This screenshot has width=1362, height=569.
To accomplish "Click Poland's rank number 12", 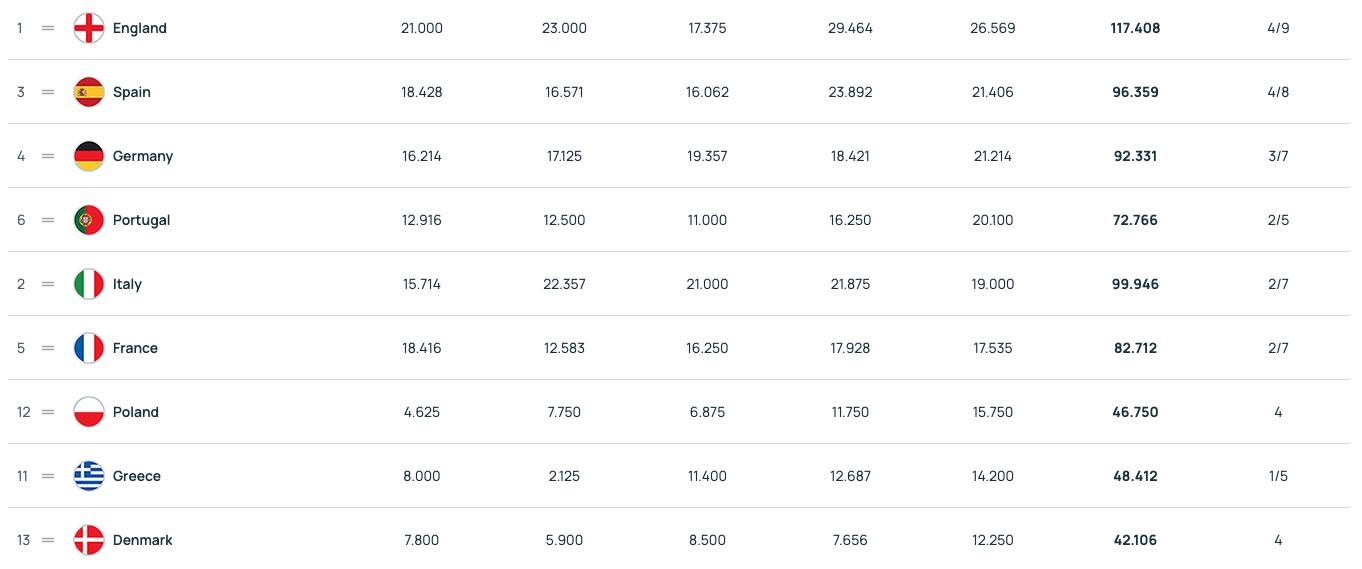I will 24,412.
